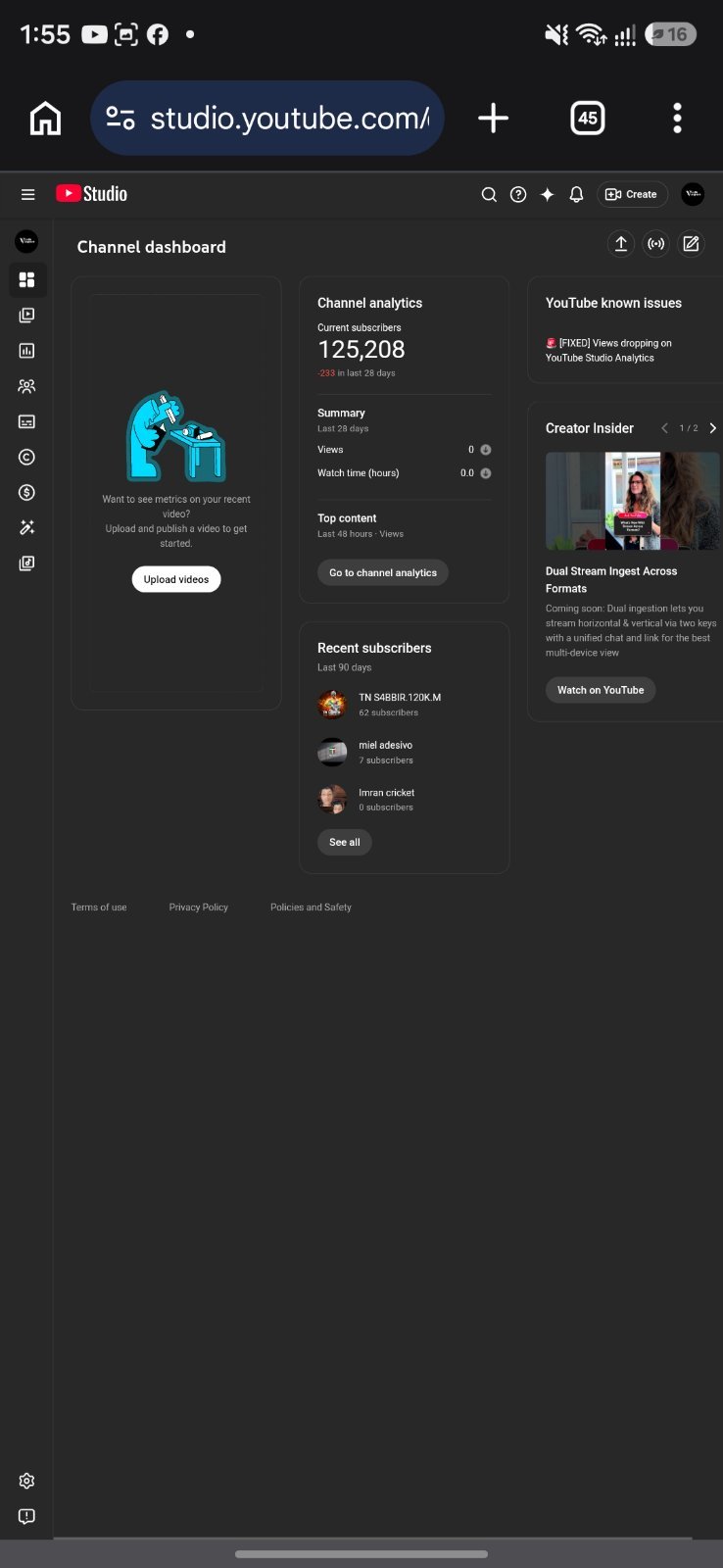
Task: Click the YouTube Studio logo
Action: pos(91,194)
